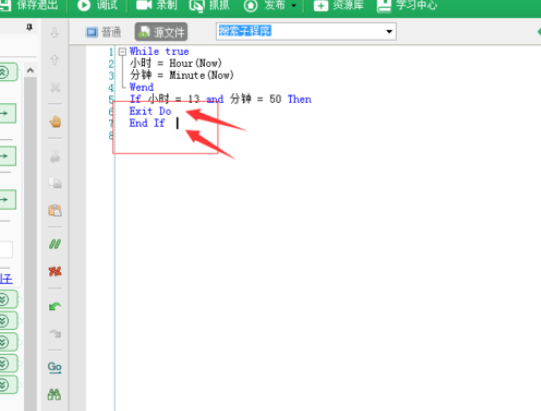Click the gray redo arrow icon
Screen dimensions: 541x411
(x=55, y=333)
